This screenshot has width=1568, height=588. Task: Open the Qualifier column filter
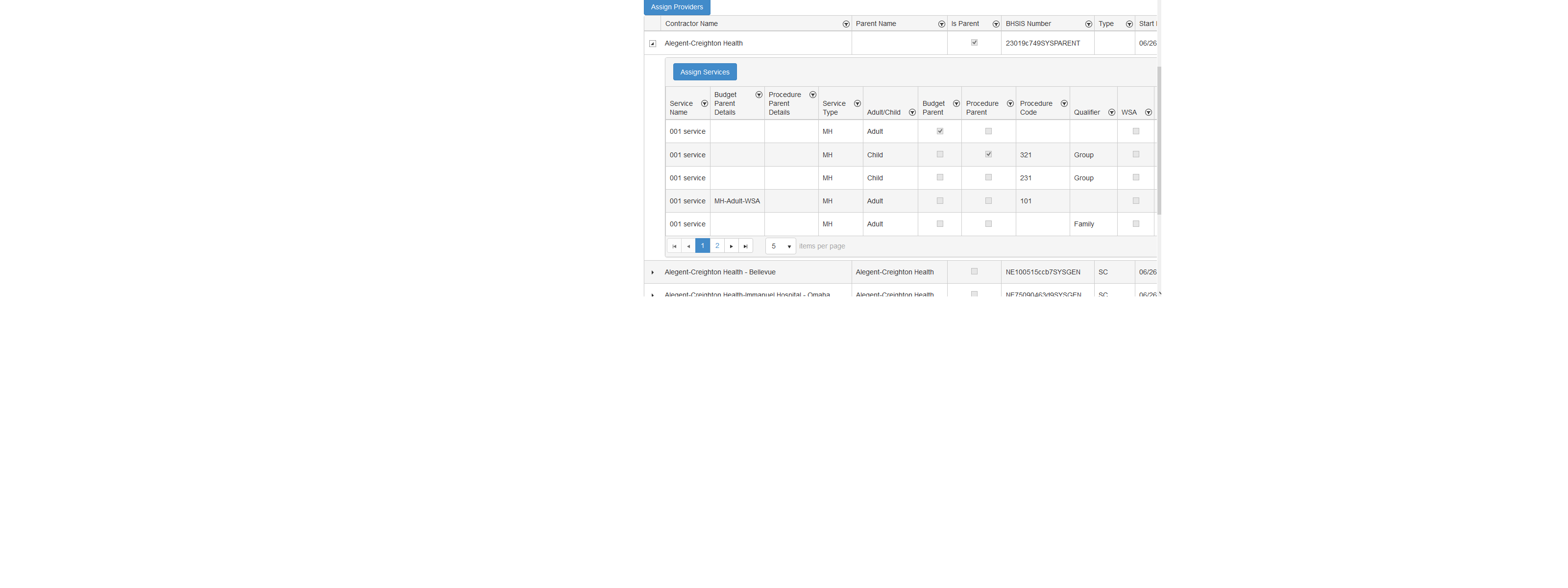[x=1111, y=113]
